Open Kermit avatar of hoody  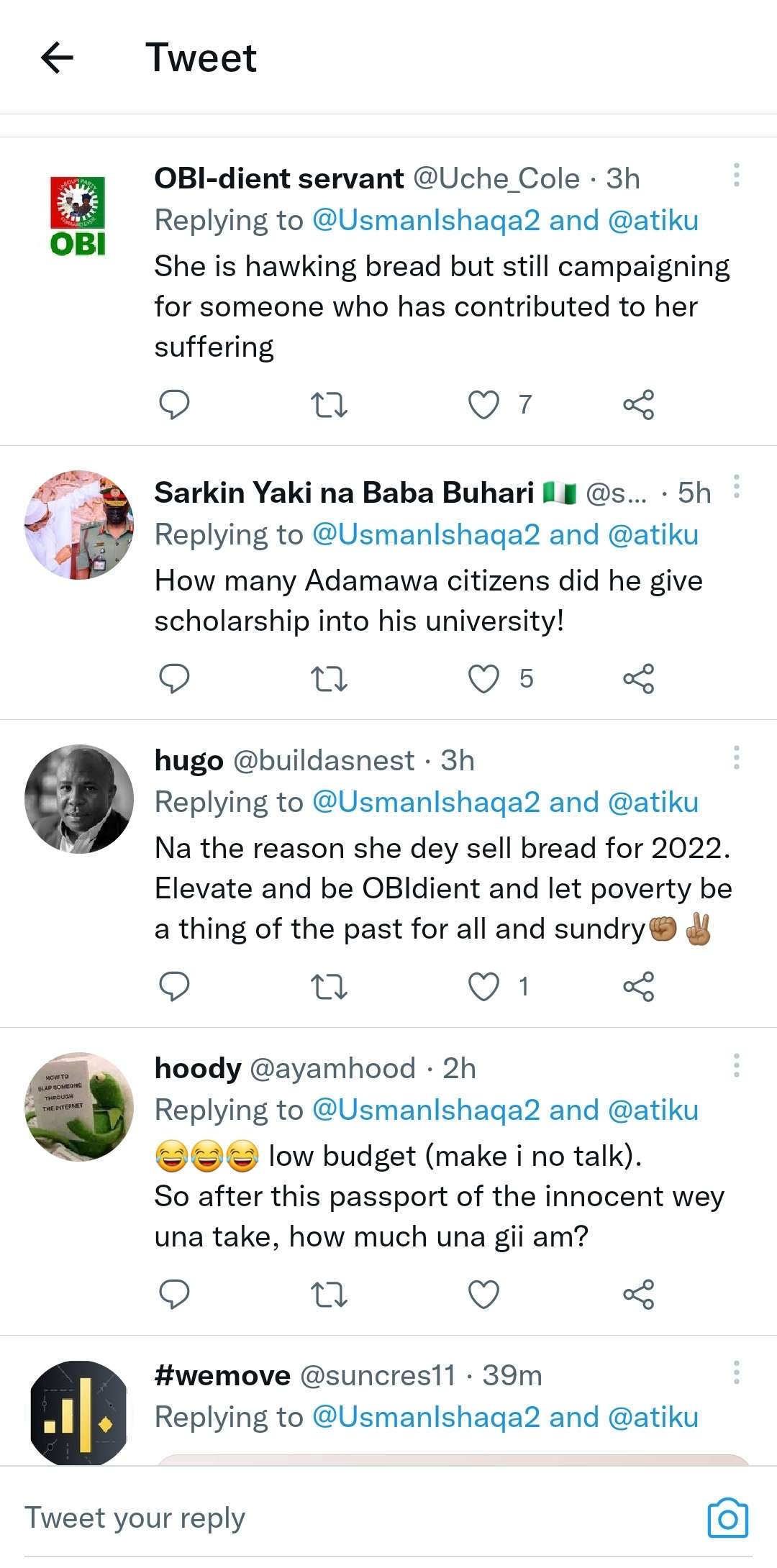point(79,1106)
